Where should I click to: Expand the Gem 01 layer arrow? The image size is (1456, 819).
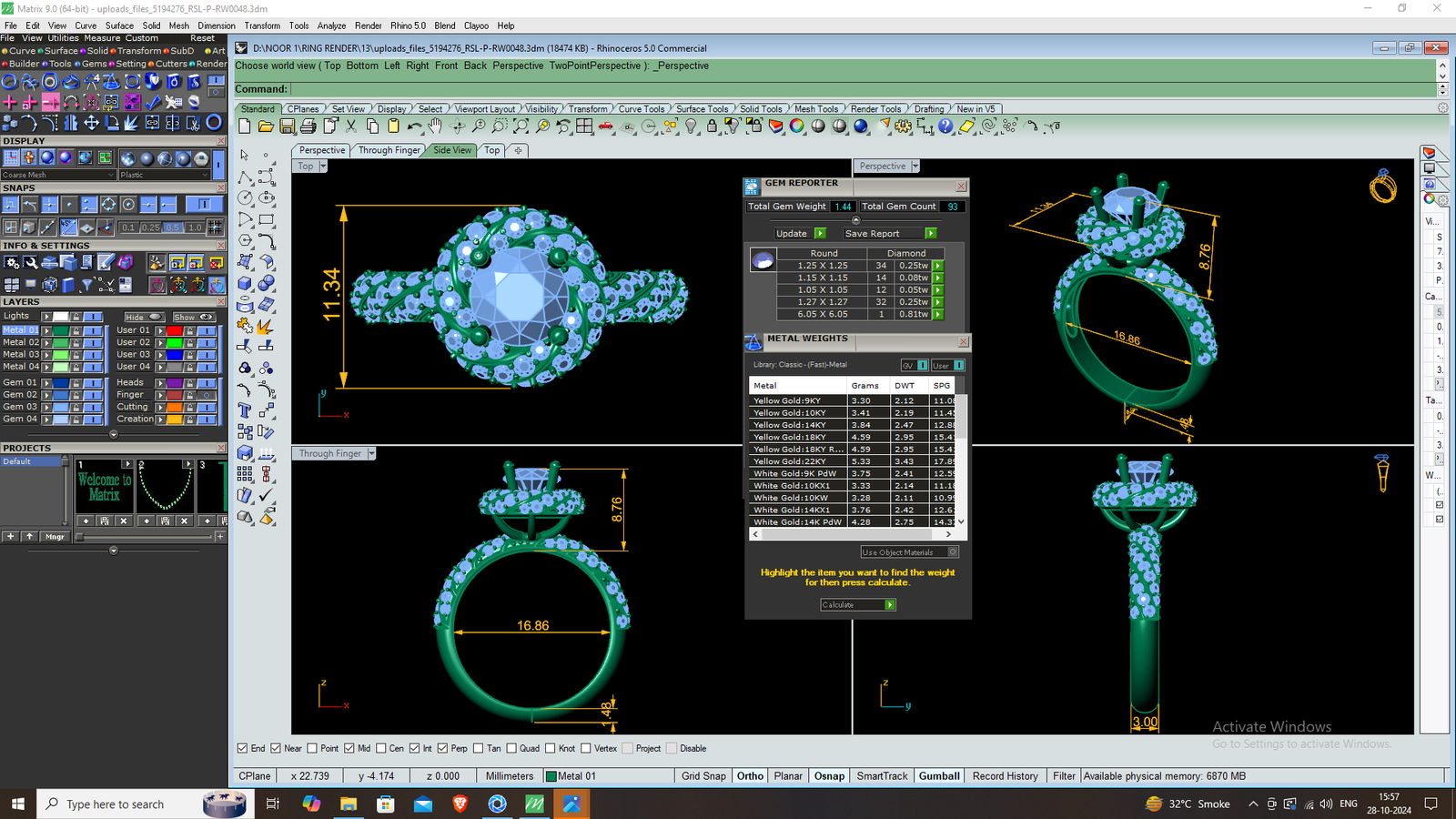click(x=45, y=383)
